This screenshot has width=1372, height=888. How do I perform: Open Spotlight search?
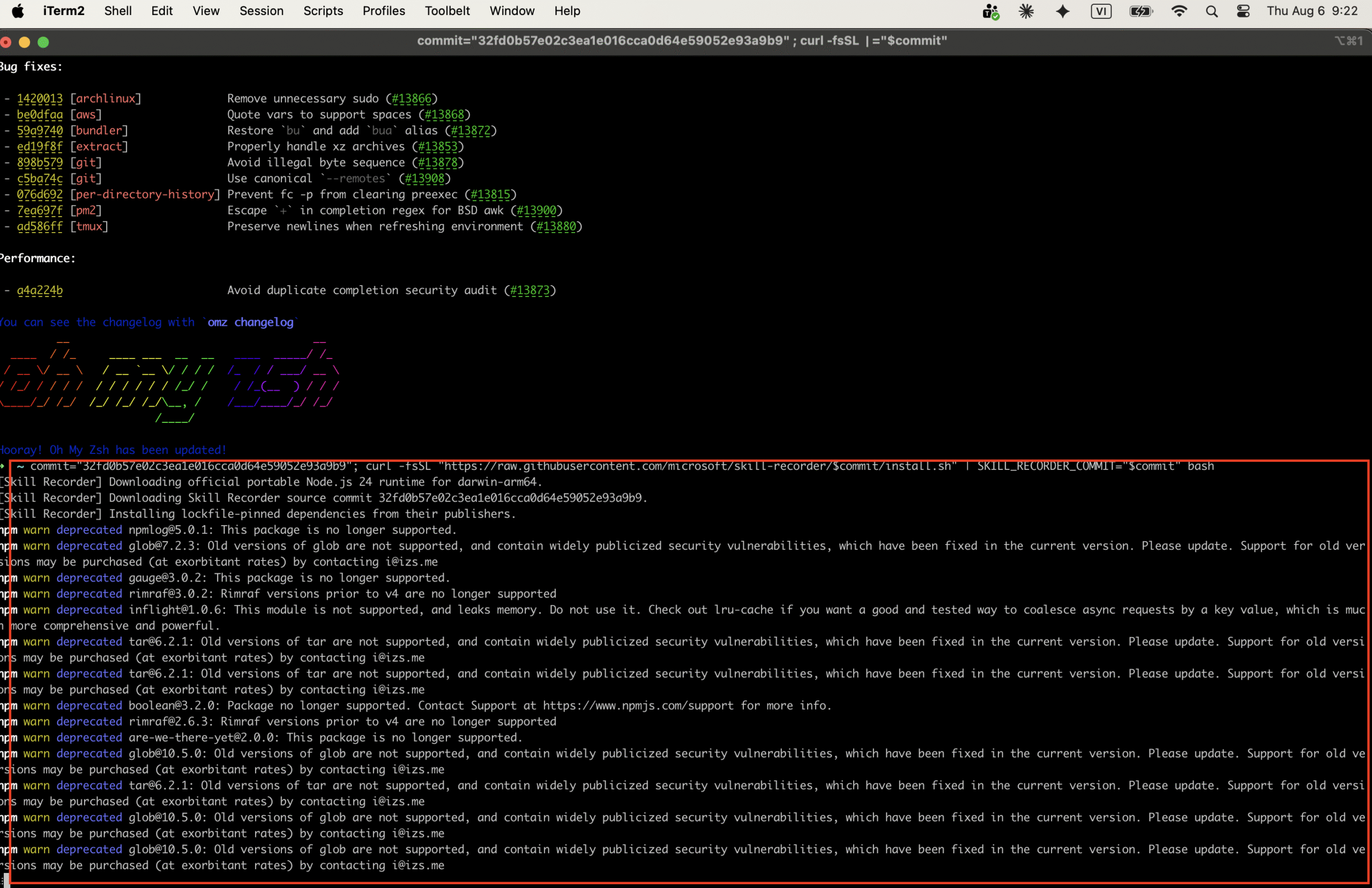point(1212,11)
